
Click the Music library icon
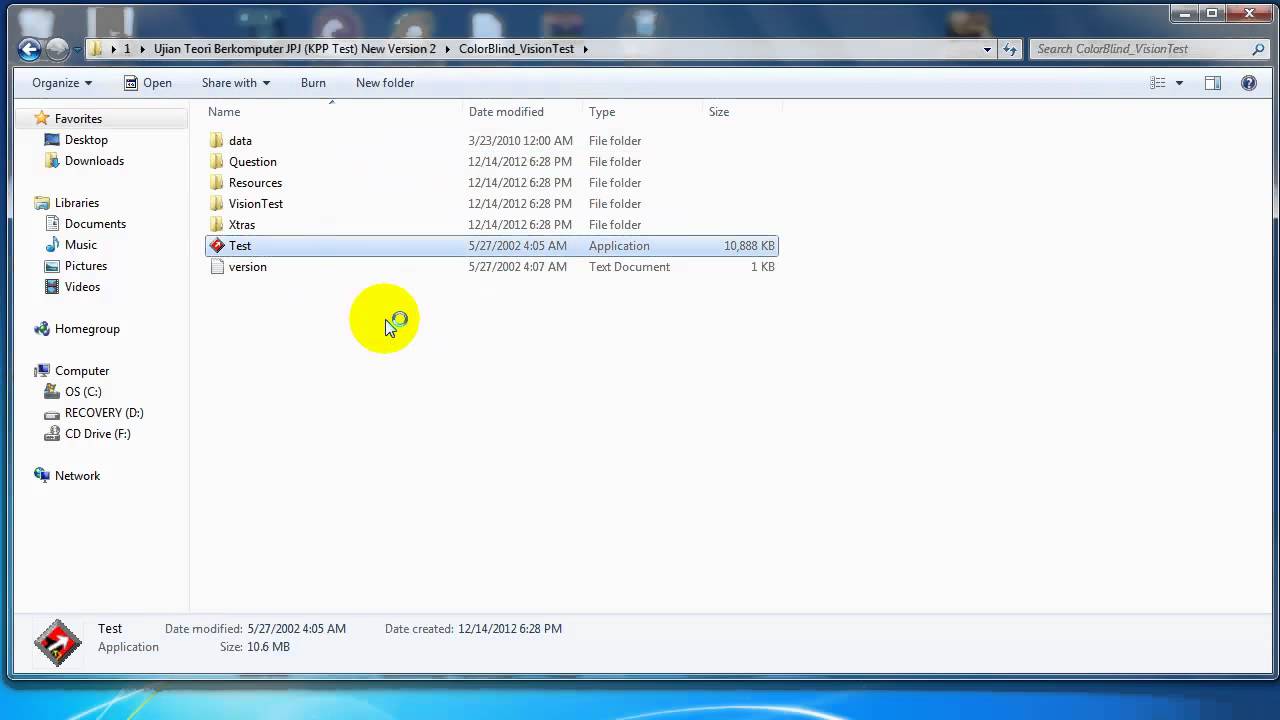(x=52, y=245)
